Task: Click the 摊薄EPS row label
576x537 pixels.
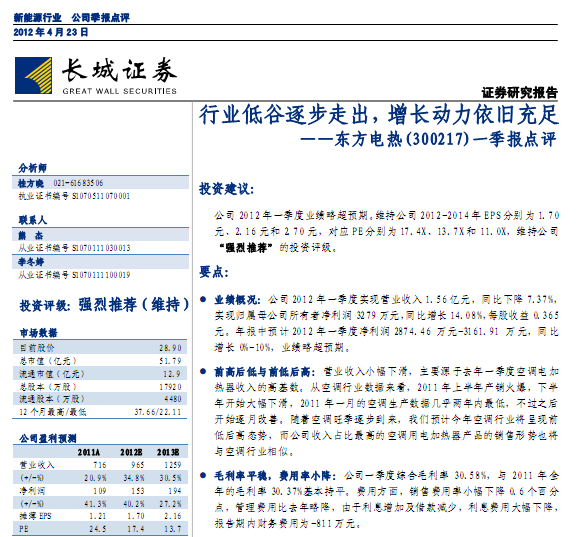Action: click(35, 516)
